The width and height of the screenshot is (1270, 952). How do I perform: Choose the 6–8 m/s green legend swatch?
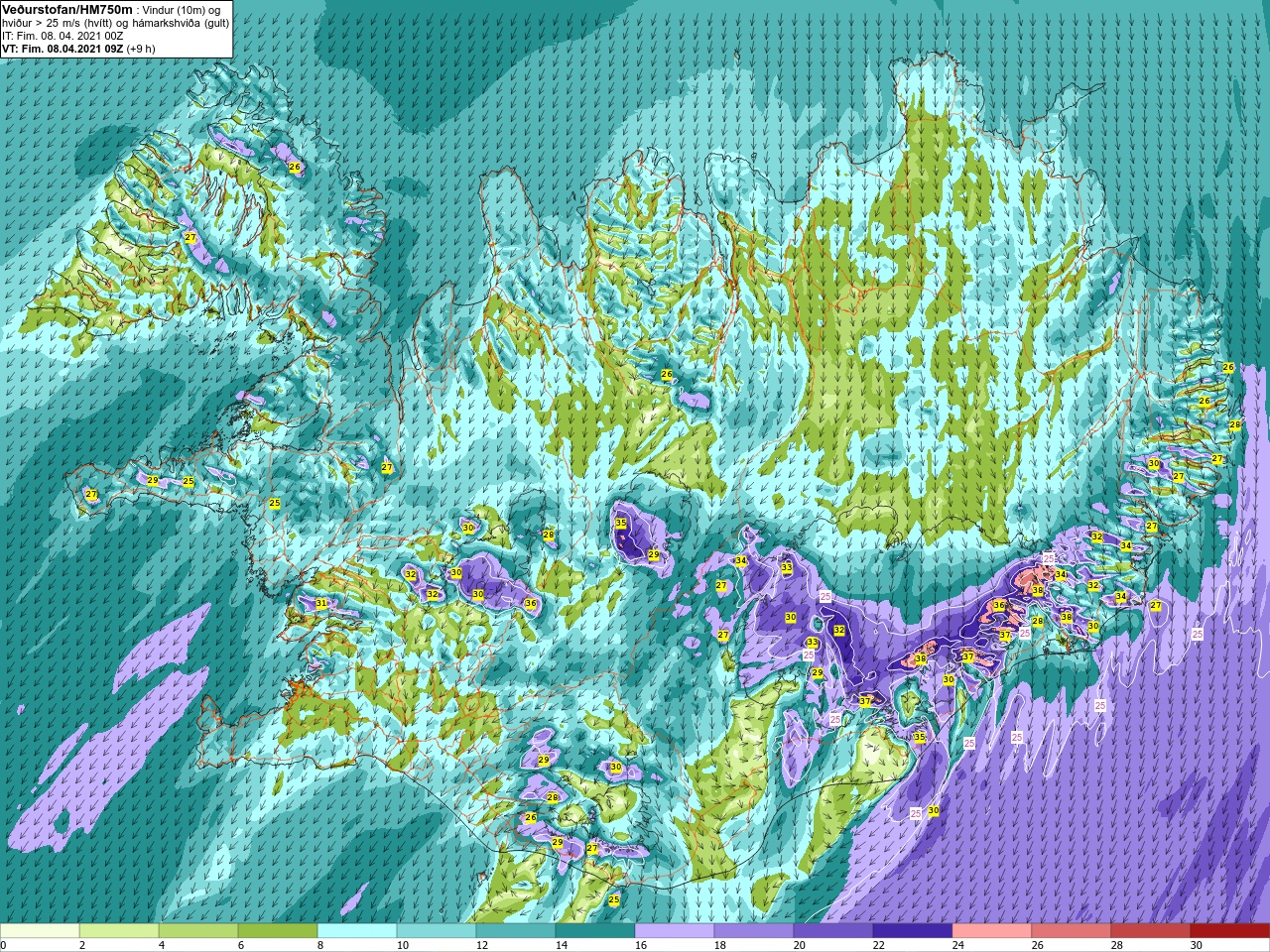[x=278, y=931]
